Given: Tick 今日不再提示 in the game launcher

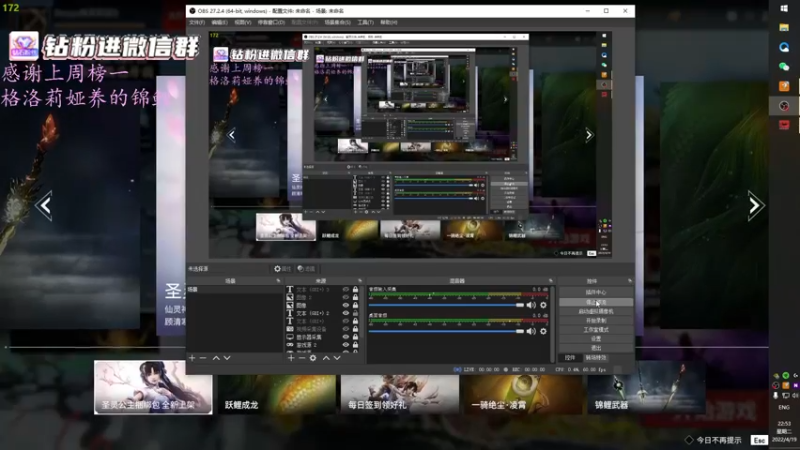Looking at the screenshot, I should coord(689,440).
